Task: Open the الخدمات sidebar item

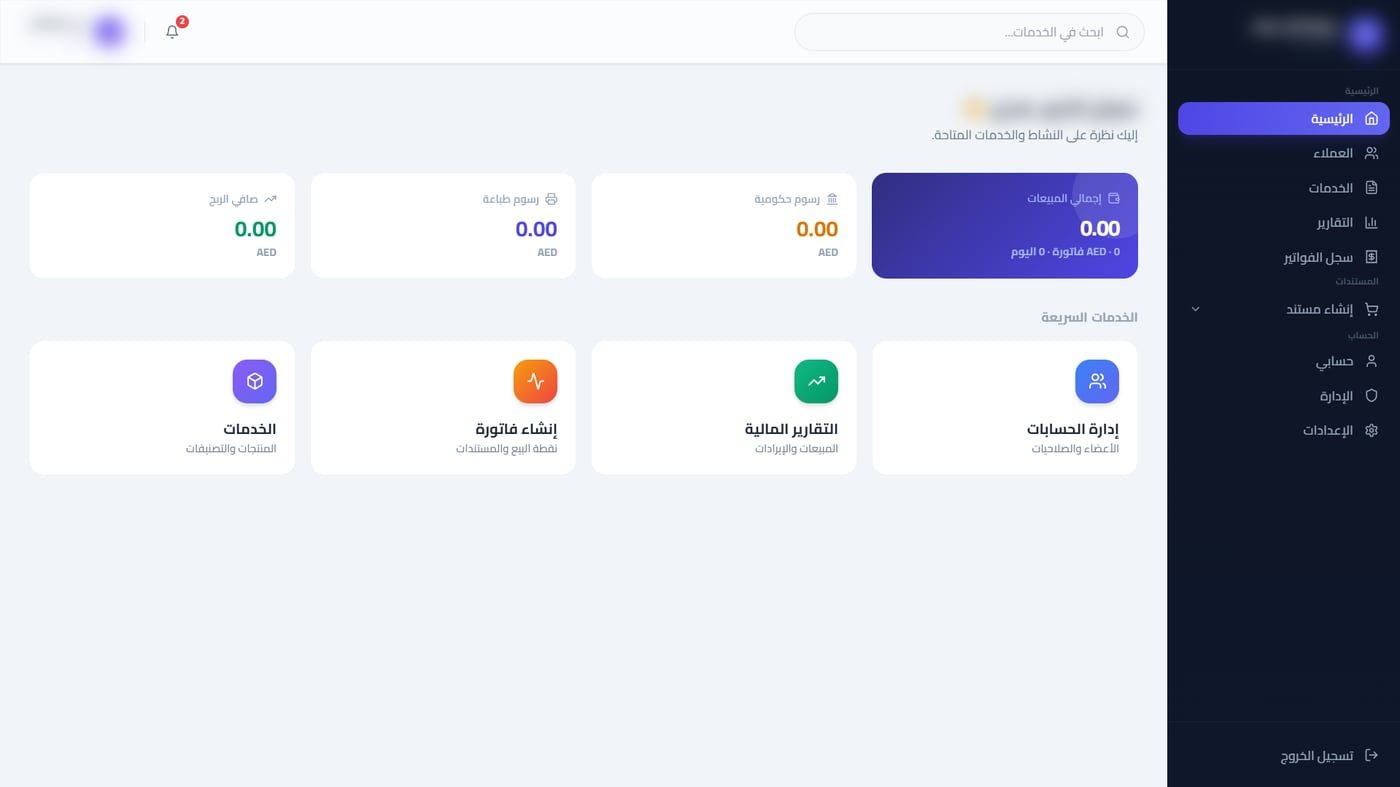Action: [1283, 188]
